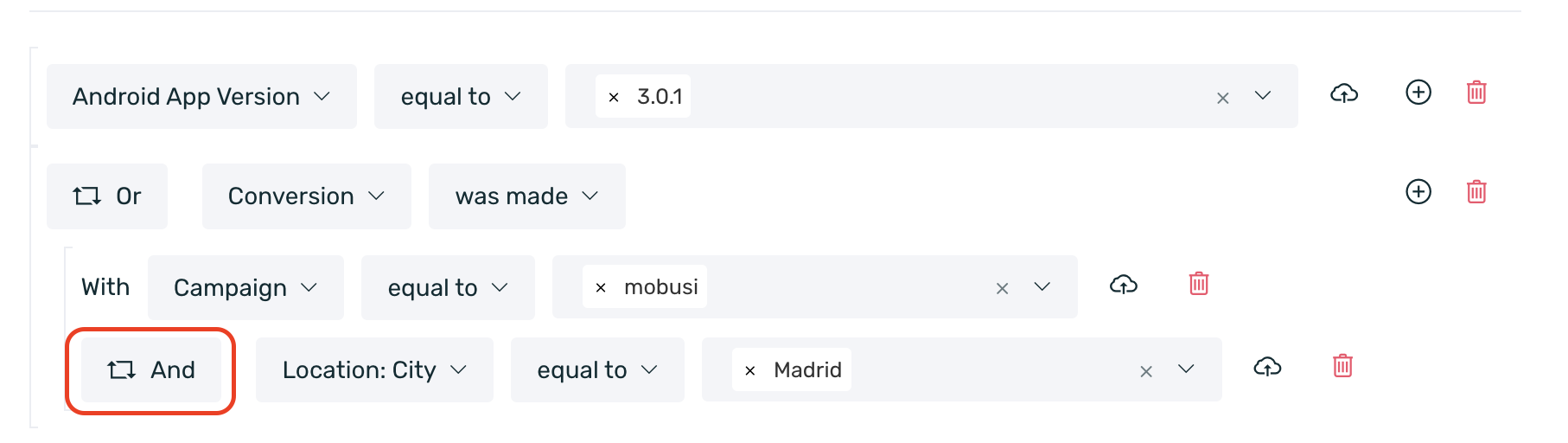1568x443 pixels.
Task: Click upload icon on the Campaign row
Action: pyautogui.click(x=1123, y=285)
